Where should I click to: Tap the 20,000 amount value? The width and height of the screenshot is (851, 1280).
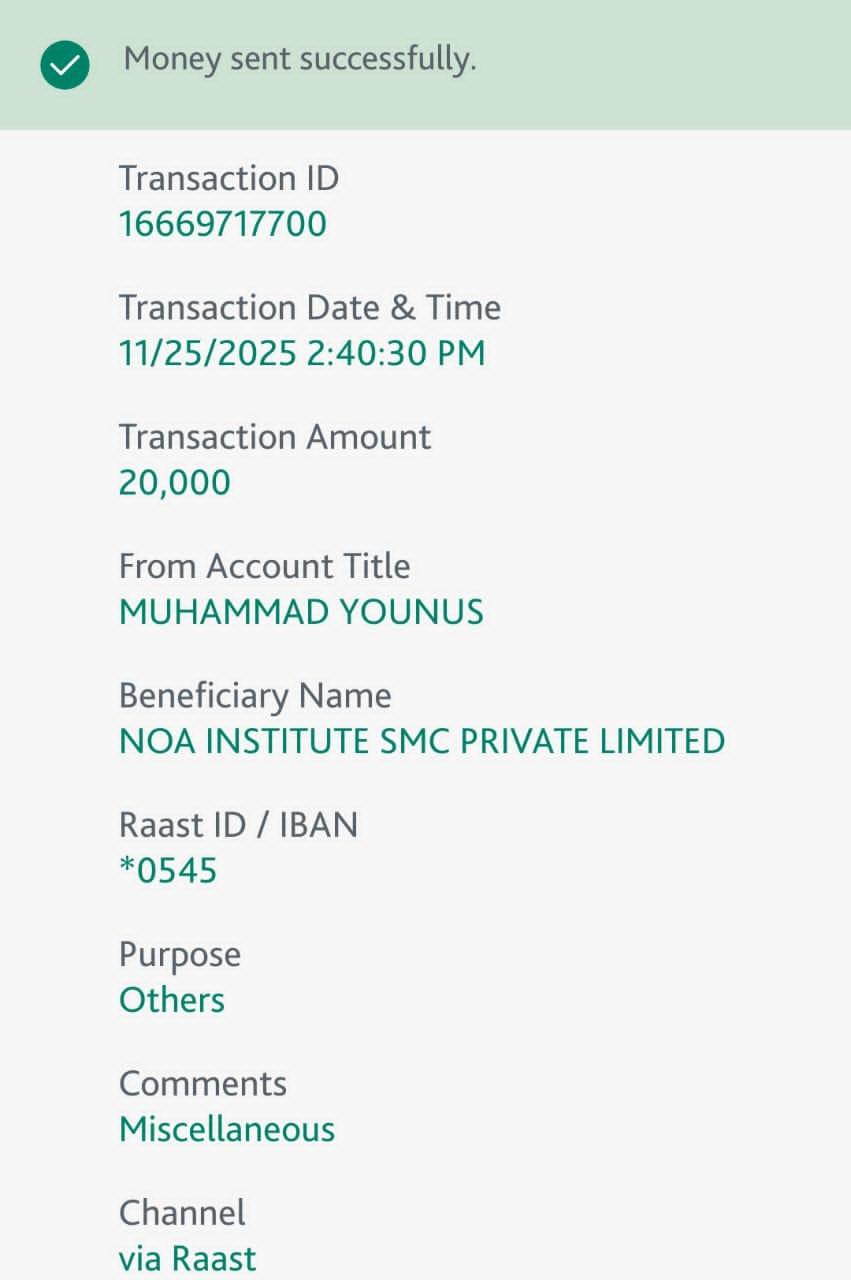[x=174, y=483]
